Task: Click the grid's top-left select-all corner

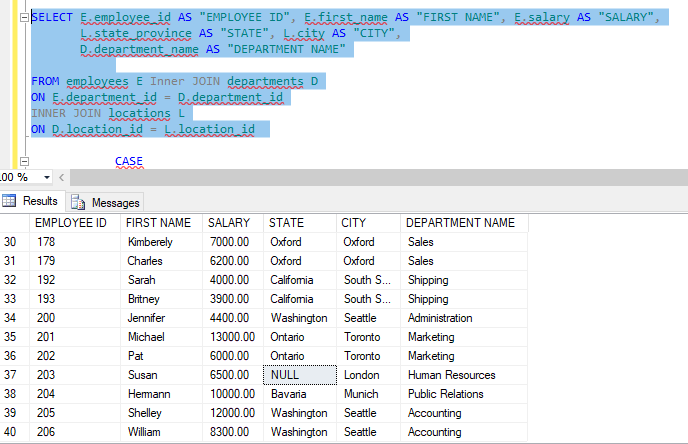Action: (x=14, y=223)
